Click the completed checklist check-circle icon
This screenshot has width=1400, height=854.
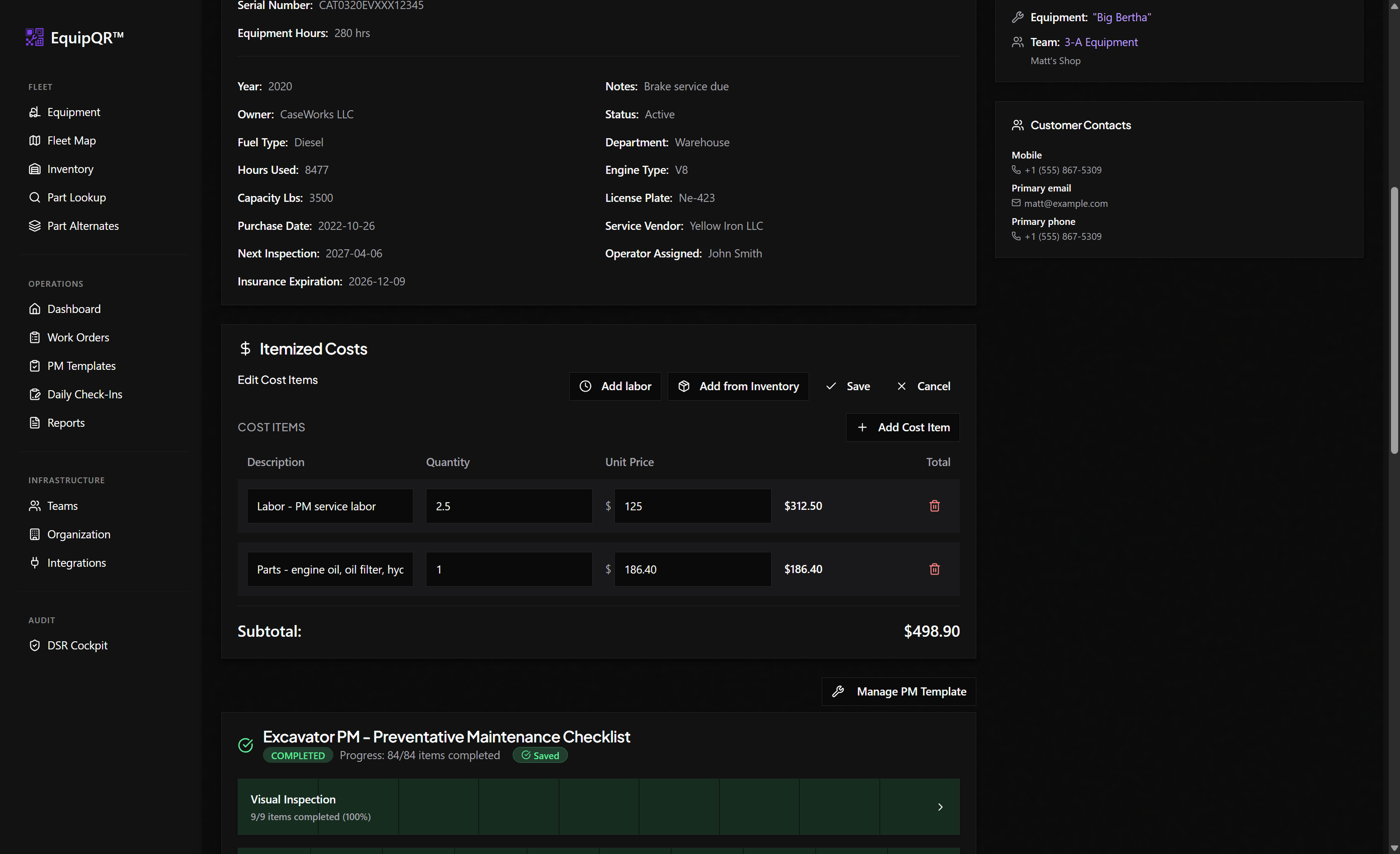(x=246, y=745)
